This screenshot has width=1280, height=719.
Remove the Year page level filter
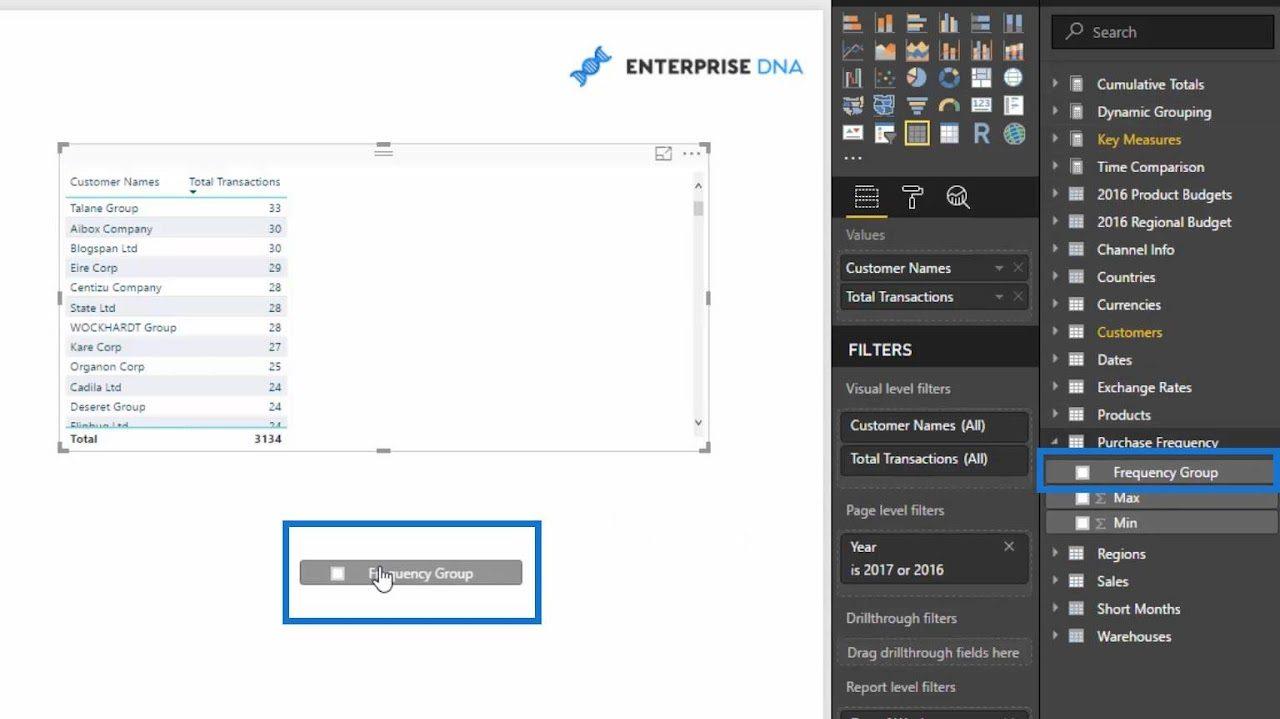(x=1009, y=546)
